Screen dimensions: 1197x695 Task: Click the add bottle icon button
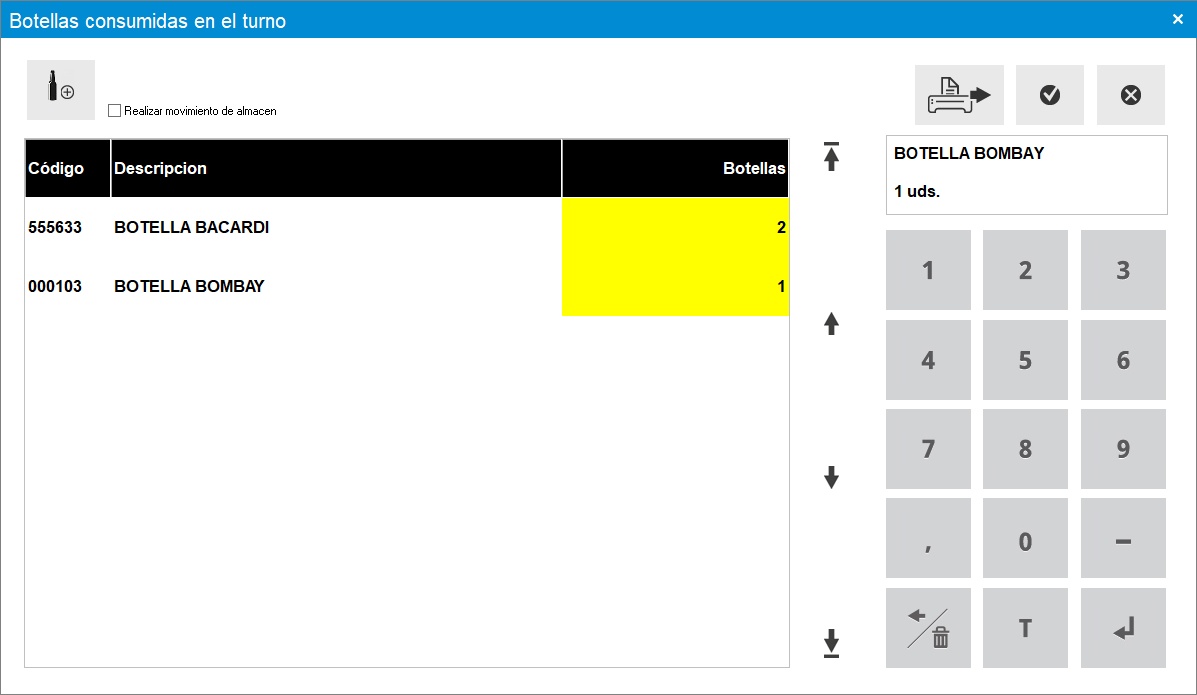pos(61,90)
